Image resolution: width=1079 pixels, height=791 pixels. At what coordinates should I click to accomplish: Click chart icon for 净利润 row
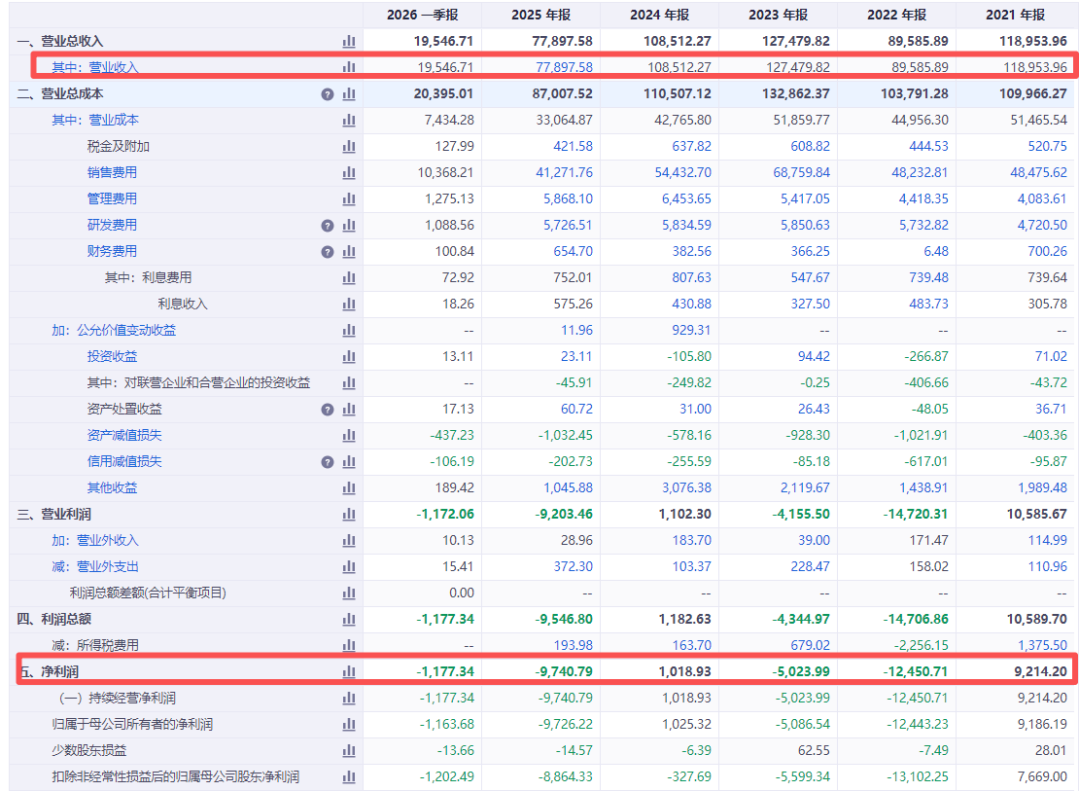pyautogui.click(x=349, y=672)
